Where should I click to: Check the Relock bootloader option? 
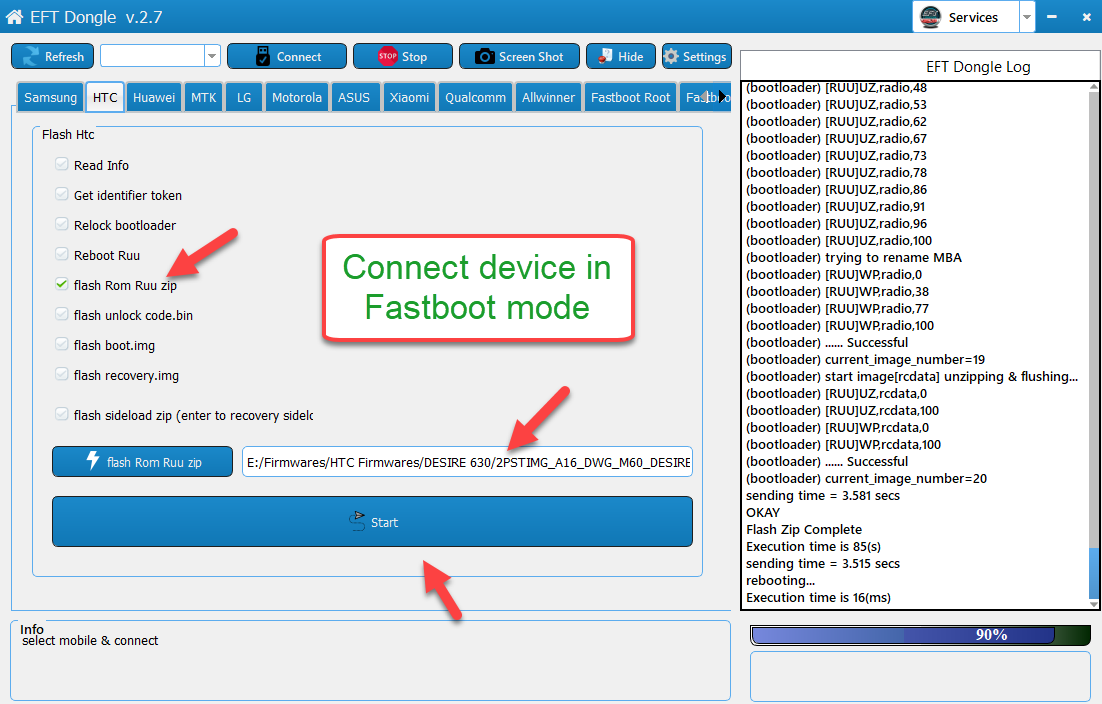click(x=62, y=225)
